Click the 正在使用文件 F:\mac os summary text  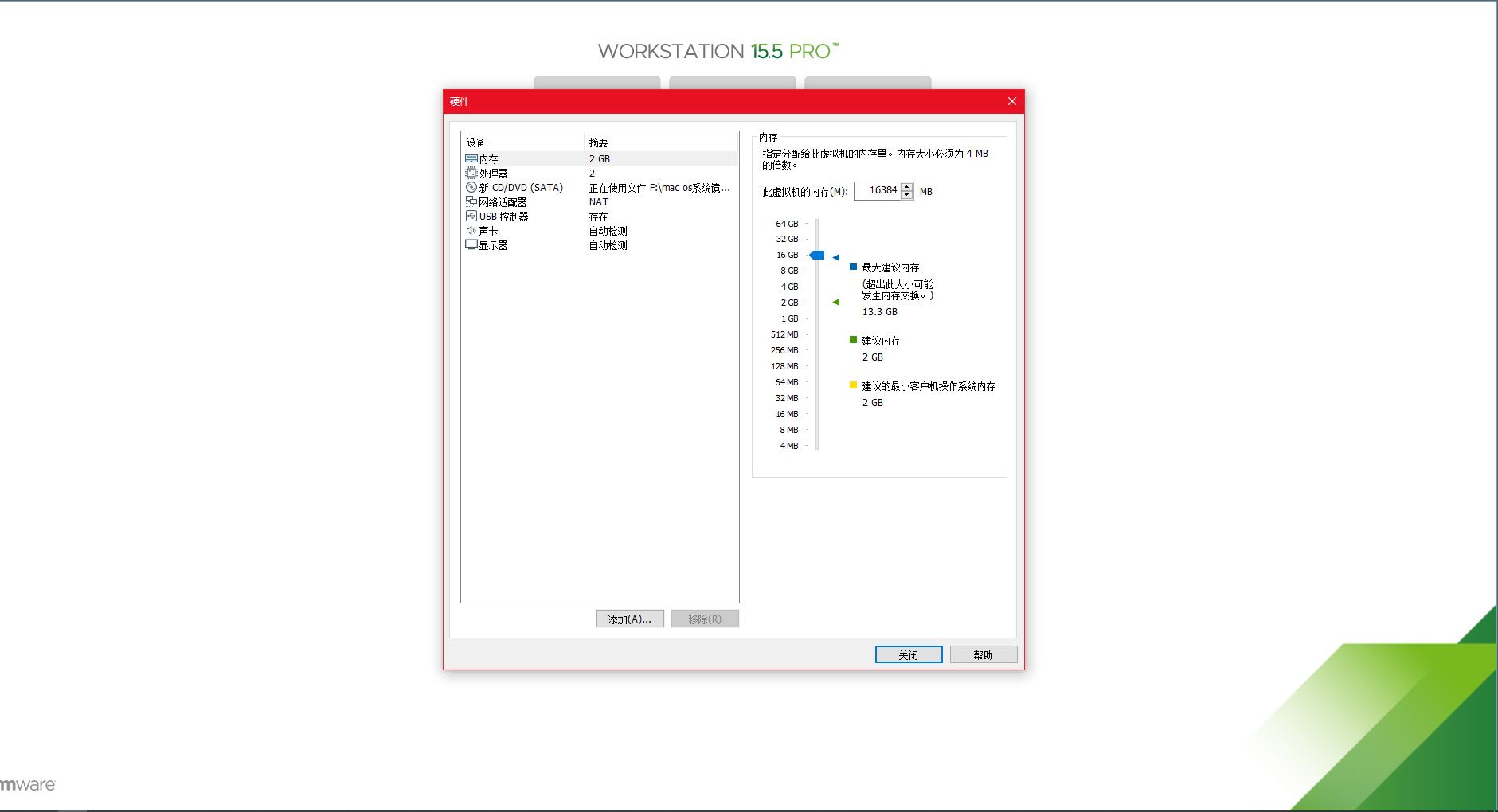point(659,188)
